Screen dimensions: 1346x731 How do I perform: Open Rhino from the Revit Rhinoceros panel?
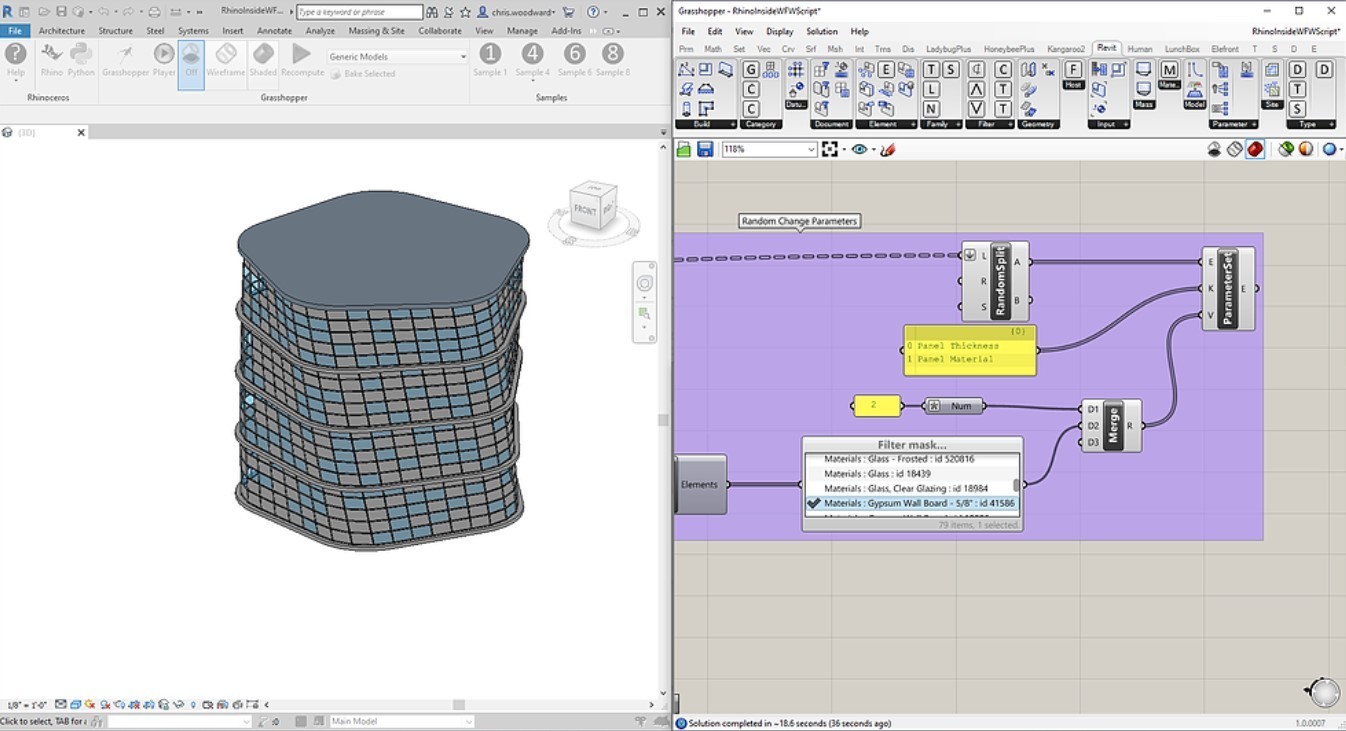[x=51, y=59]
